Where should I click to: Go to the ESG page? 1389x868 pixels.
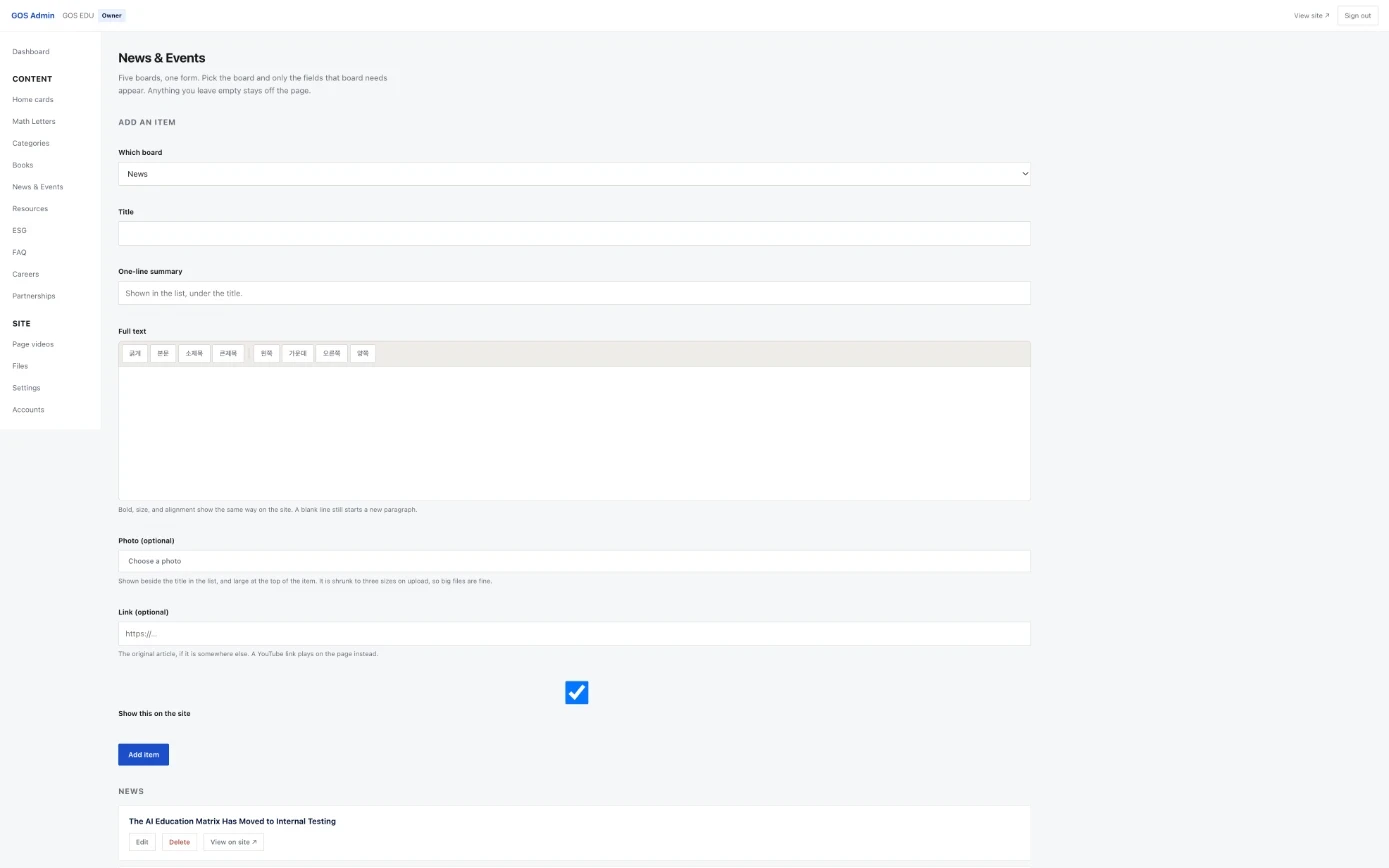[19, 230]
